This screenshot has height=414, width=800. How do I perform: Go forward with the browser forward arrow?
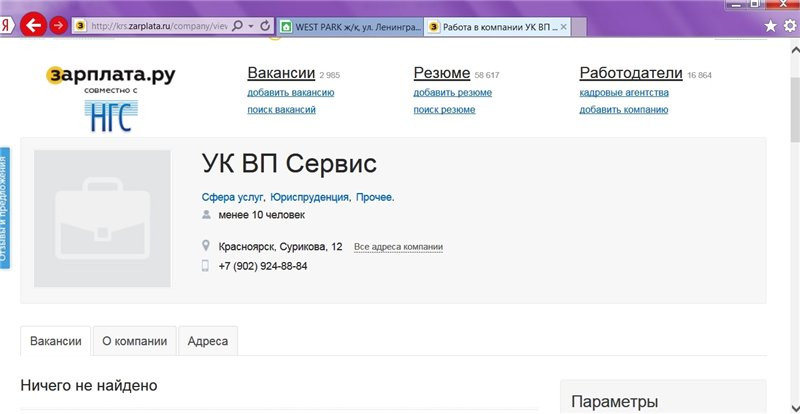point(59,25)
